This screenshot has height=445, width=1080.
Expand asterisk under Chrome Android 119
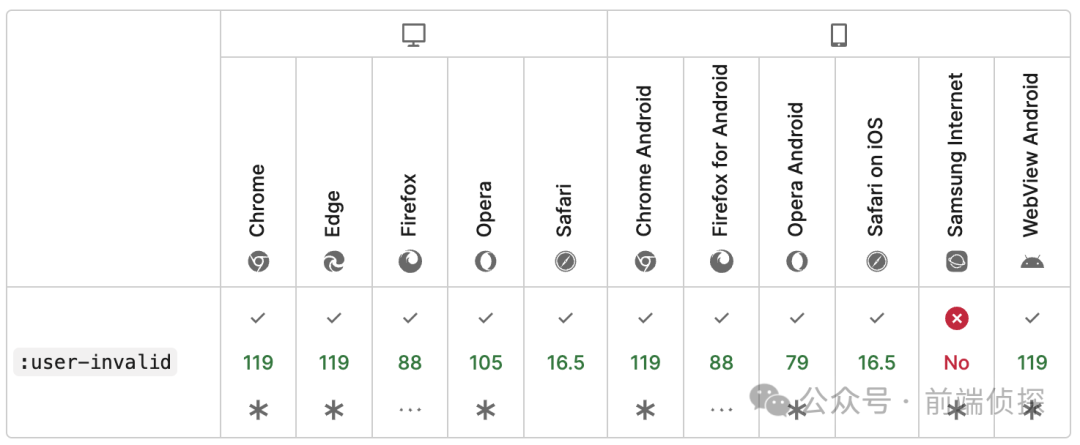(645, 411)
